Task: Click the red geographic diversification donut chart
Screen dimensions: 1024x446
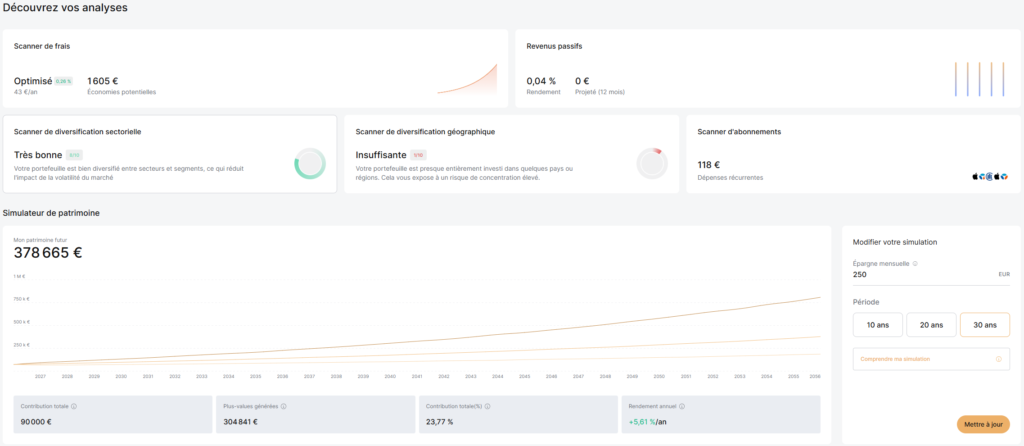Action: 651,164
